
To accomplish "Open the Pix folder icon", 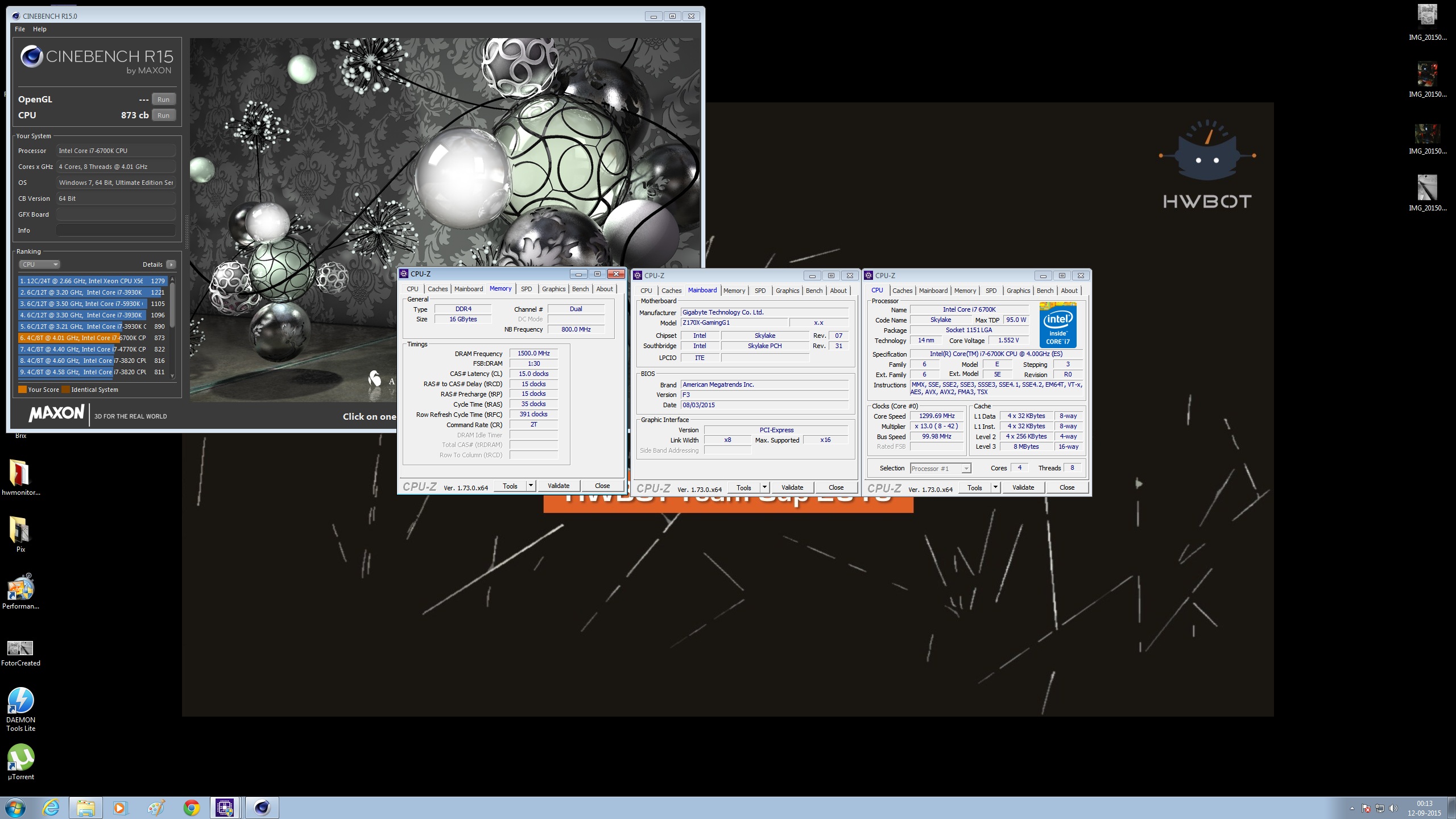I will pos(20,533).
